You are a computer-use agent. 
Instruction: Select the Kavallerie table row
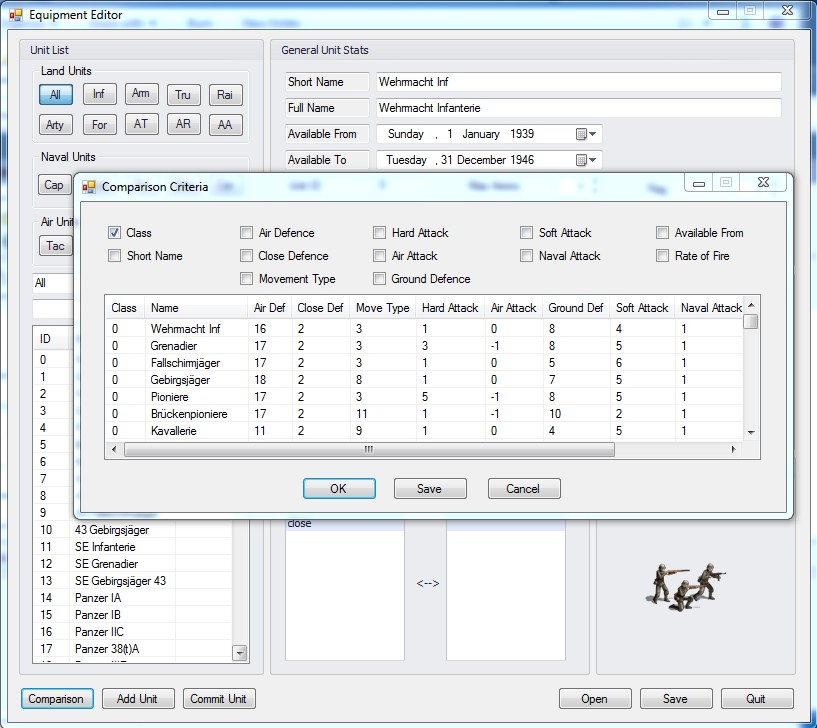pyautogui.click(x=425, y=431)
